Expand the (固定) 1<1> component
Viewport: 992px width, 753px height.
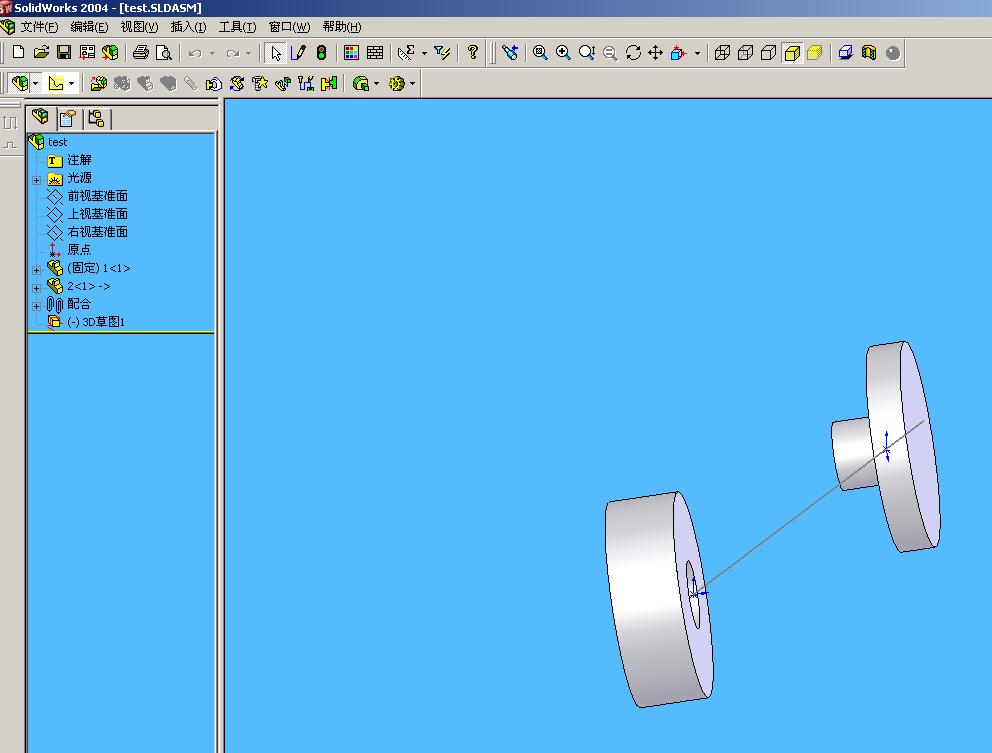coord(37,270)
